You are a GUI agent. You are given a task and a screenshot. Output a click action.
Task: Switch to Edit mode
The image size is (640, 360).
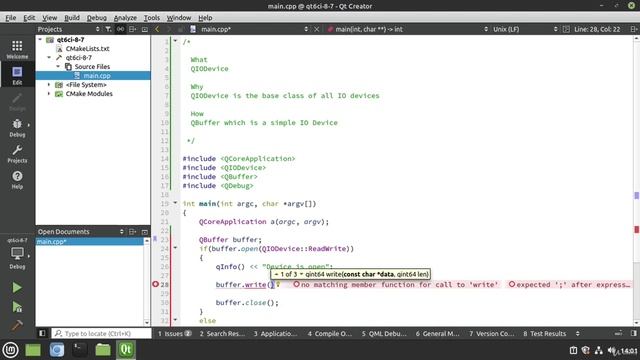point(17,76)
